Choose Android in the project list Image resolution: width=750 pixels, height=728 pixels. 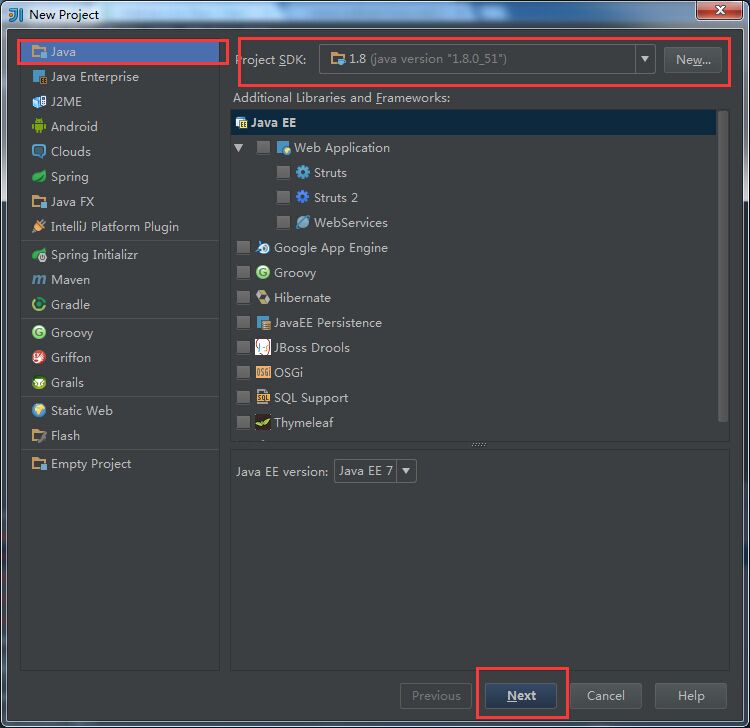tap(120, 126)
